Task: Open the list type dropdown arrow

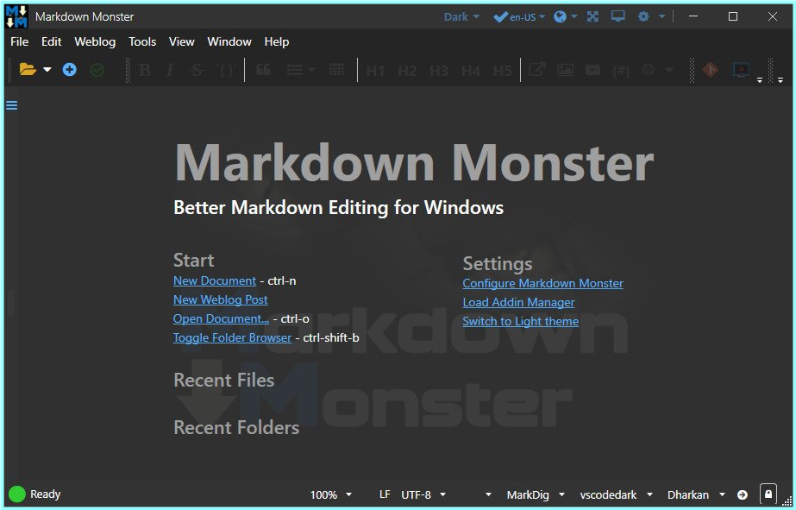Action: [x=312, y=70]
